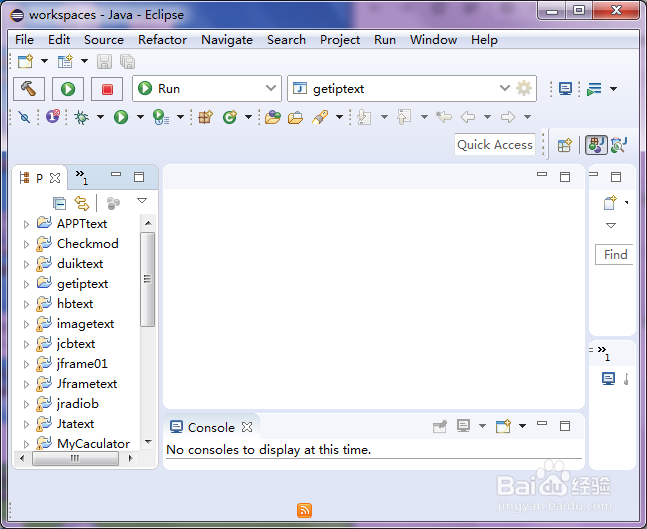
Task: Click the Open Perspective icon
Action: 564,145
